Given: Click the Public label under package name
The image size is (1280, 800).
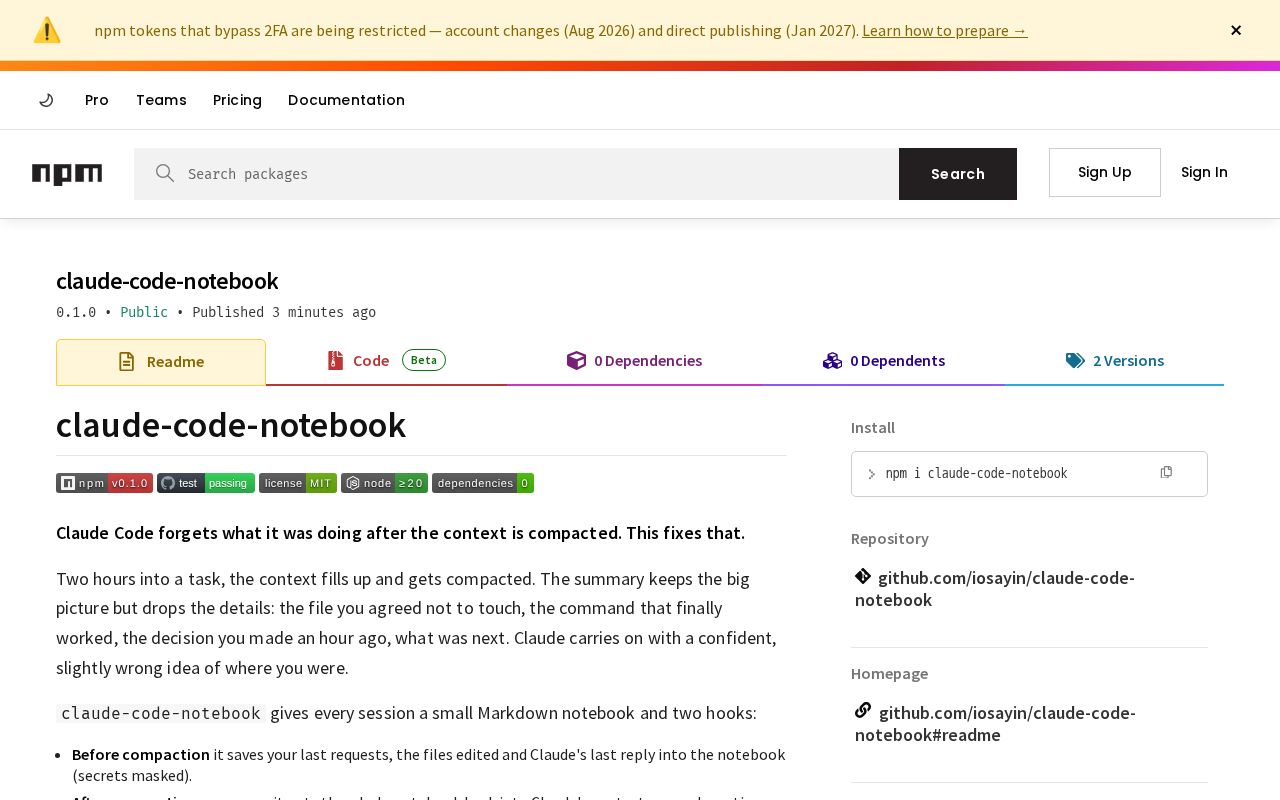Looking at the screenshot, I should coord(144,312).
